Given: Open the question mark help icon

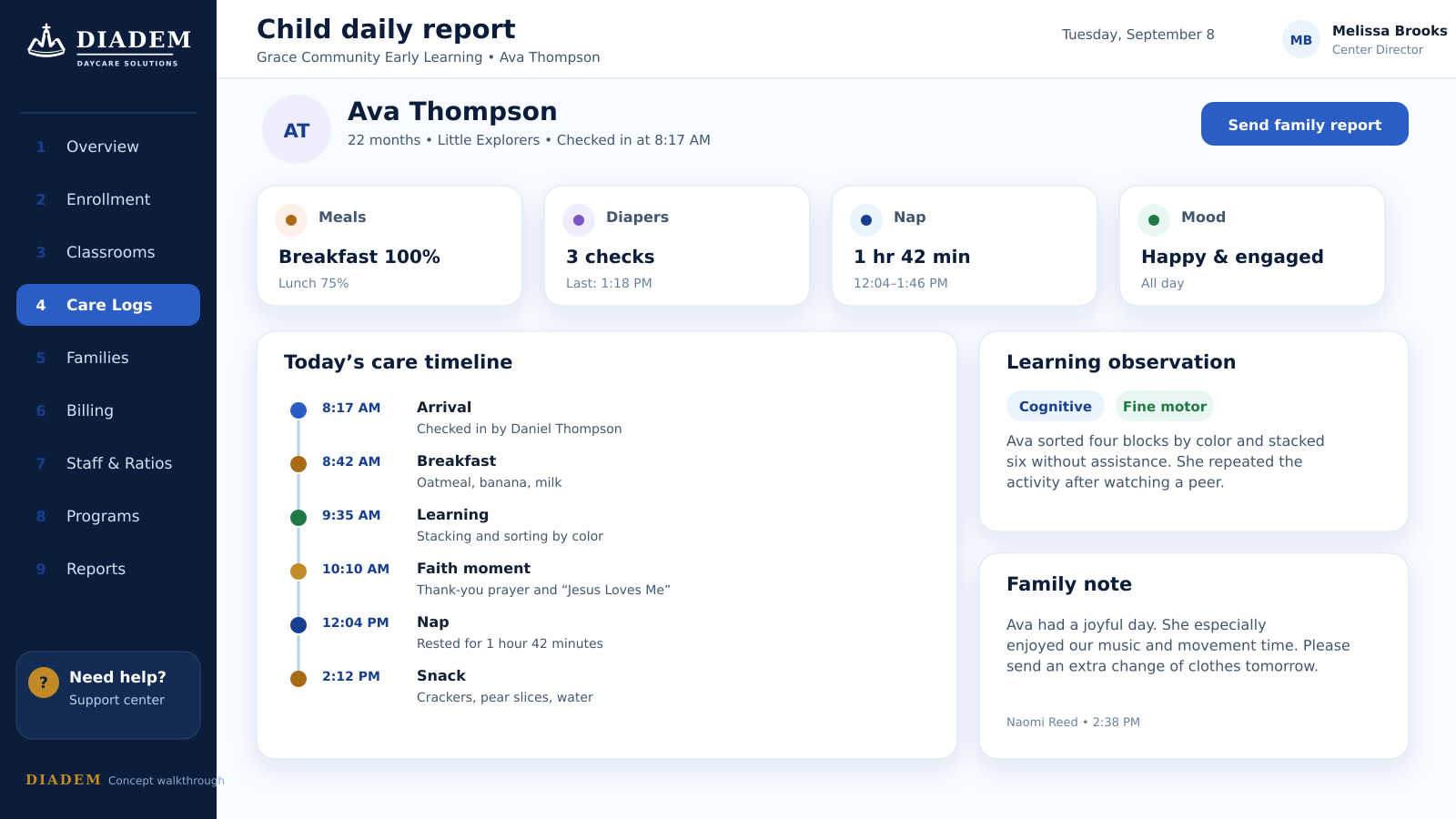Looking at the screenshot, I should (x=44, y=682).
